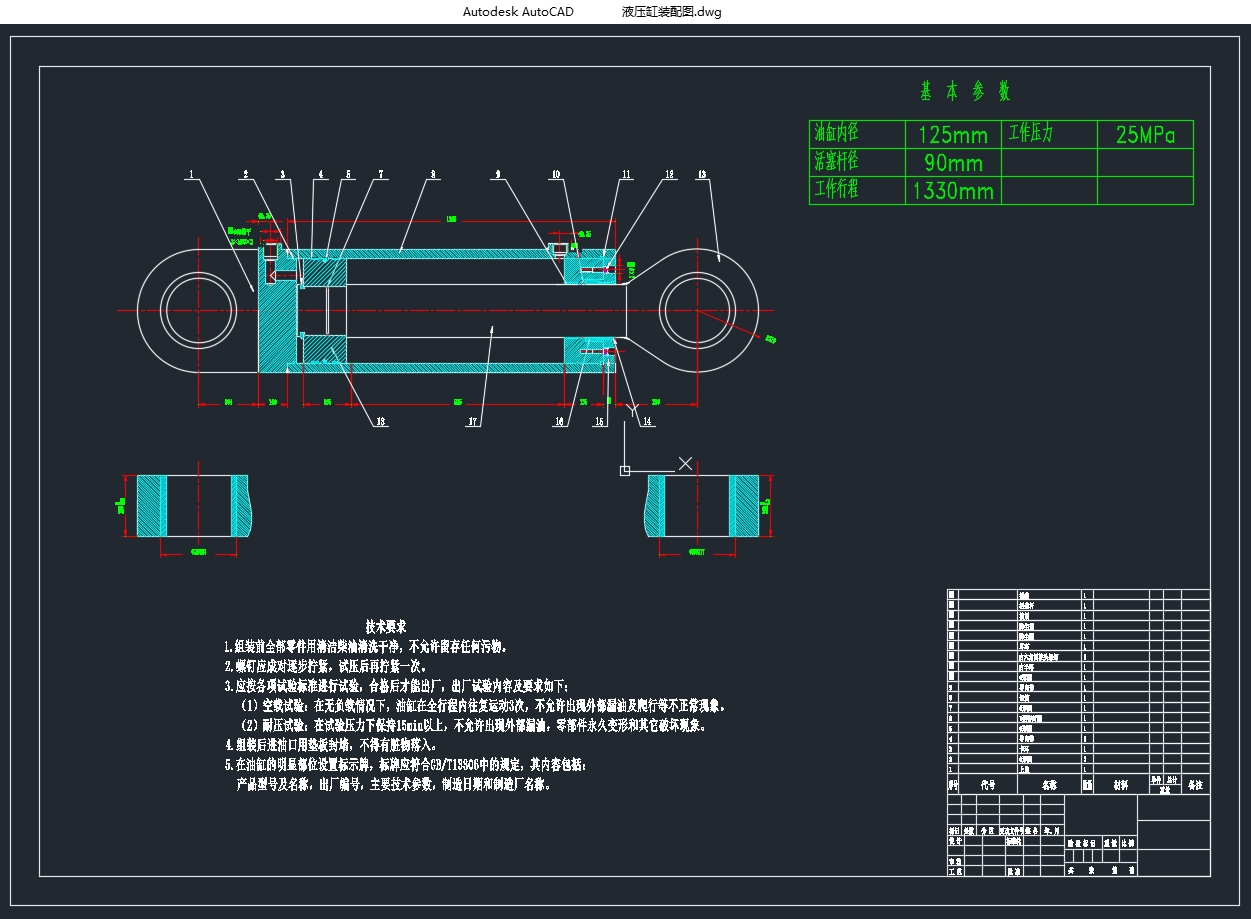1251x919 pixels.
Task: Select part balloon 17 below the piston rod
Action: (472, 422)
